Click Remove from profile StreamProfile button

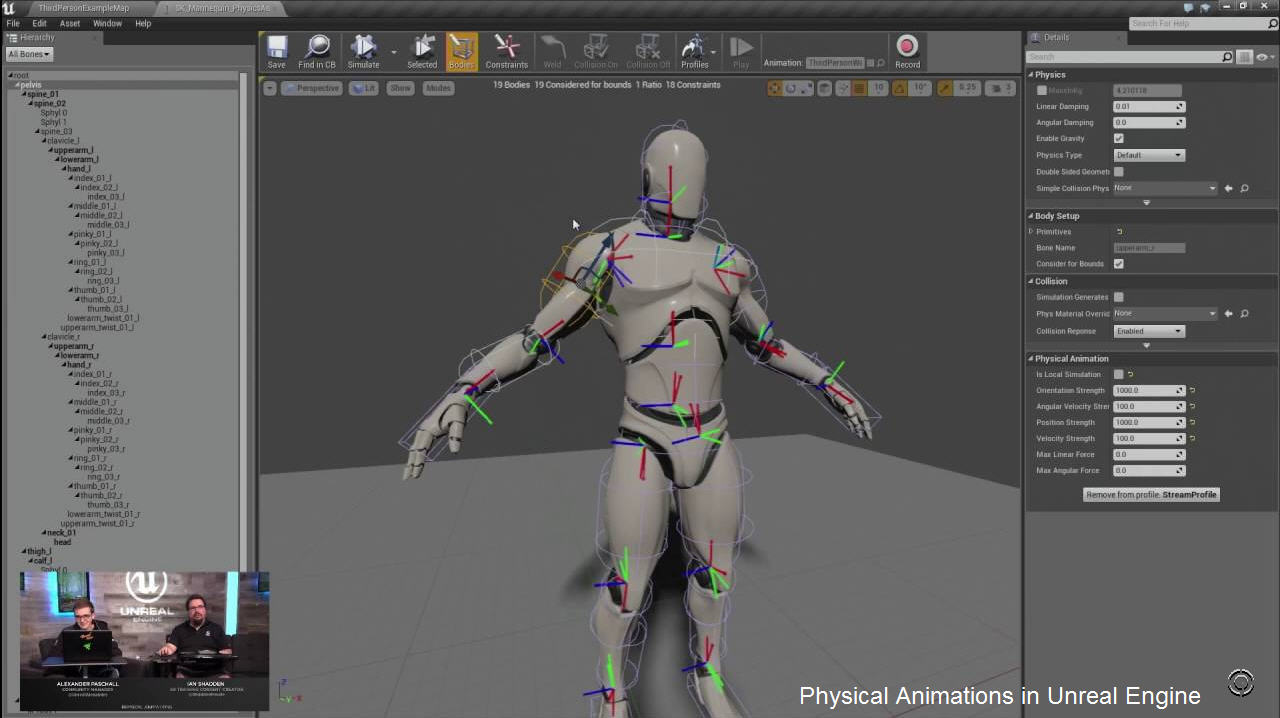[x=1151, y=494]
